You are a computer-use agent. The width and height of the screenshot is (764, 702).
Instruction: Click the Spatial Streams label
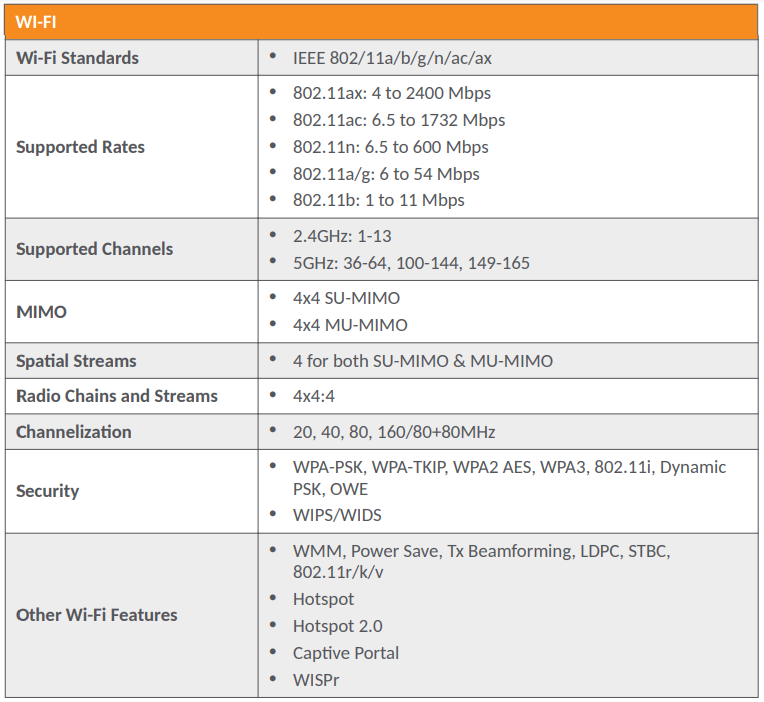click(76, 361)
